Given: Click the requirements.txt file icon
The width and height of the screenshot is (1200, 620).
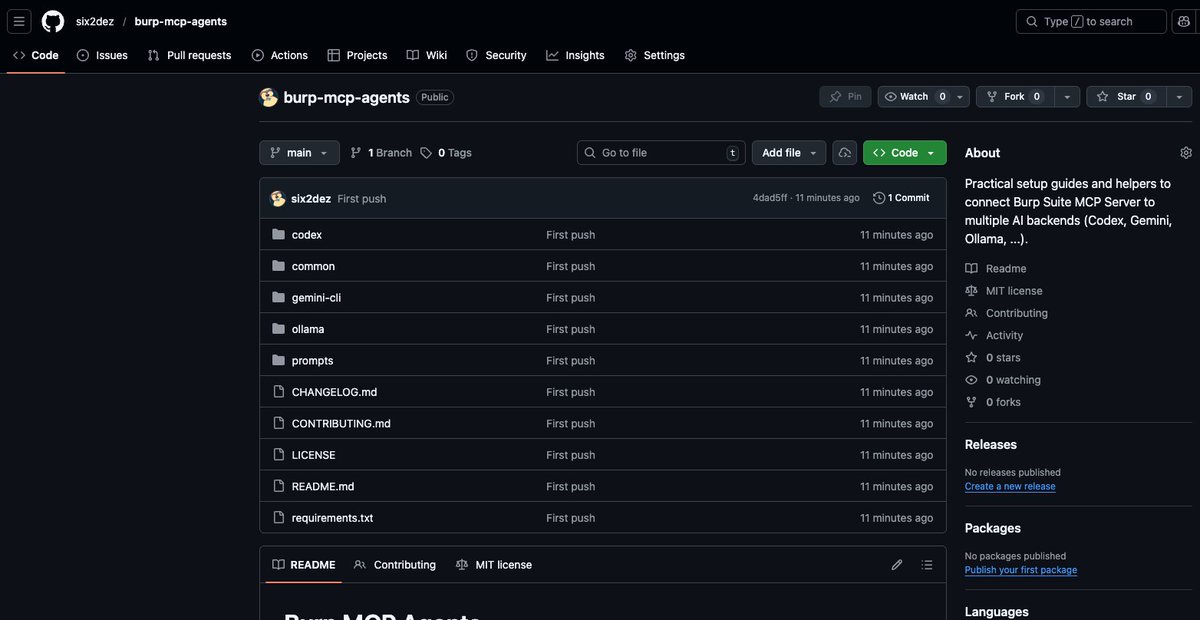Looking at the screenshot, I should [279, 518].
